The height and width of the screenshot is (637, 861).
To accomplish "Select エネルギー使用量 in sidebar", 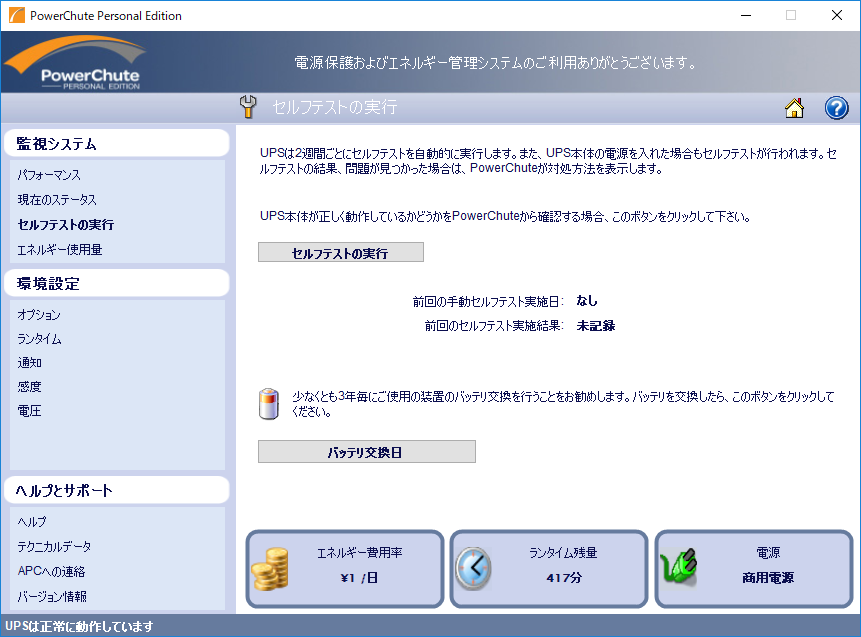I will pyautogui.click(x=60, y=250).
